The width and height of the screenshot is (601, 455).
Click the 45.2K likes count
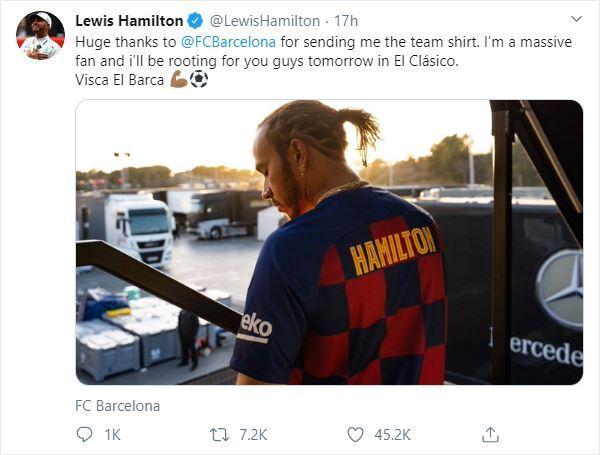[392, 435]
